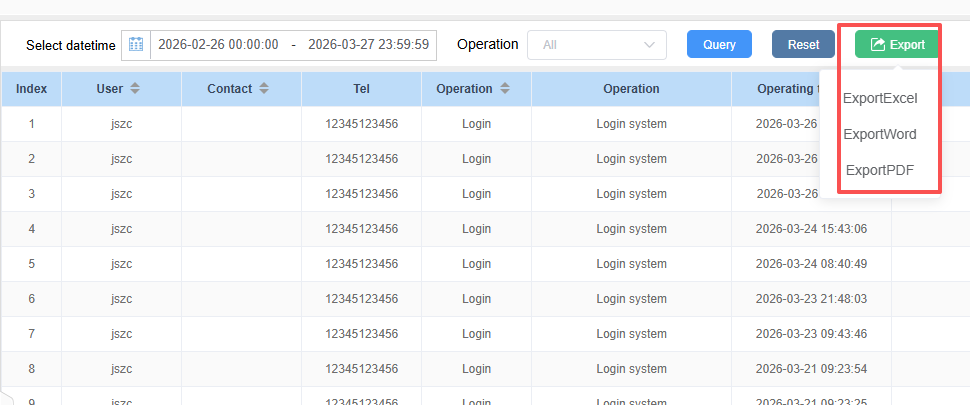Click the end datetime 2026-03-27 23:59:59

(x=368, y=45)
